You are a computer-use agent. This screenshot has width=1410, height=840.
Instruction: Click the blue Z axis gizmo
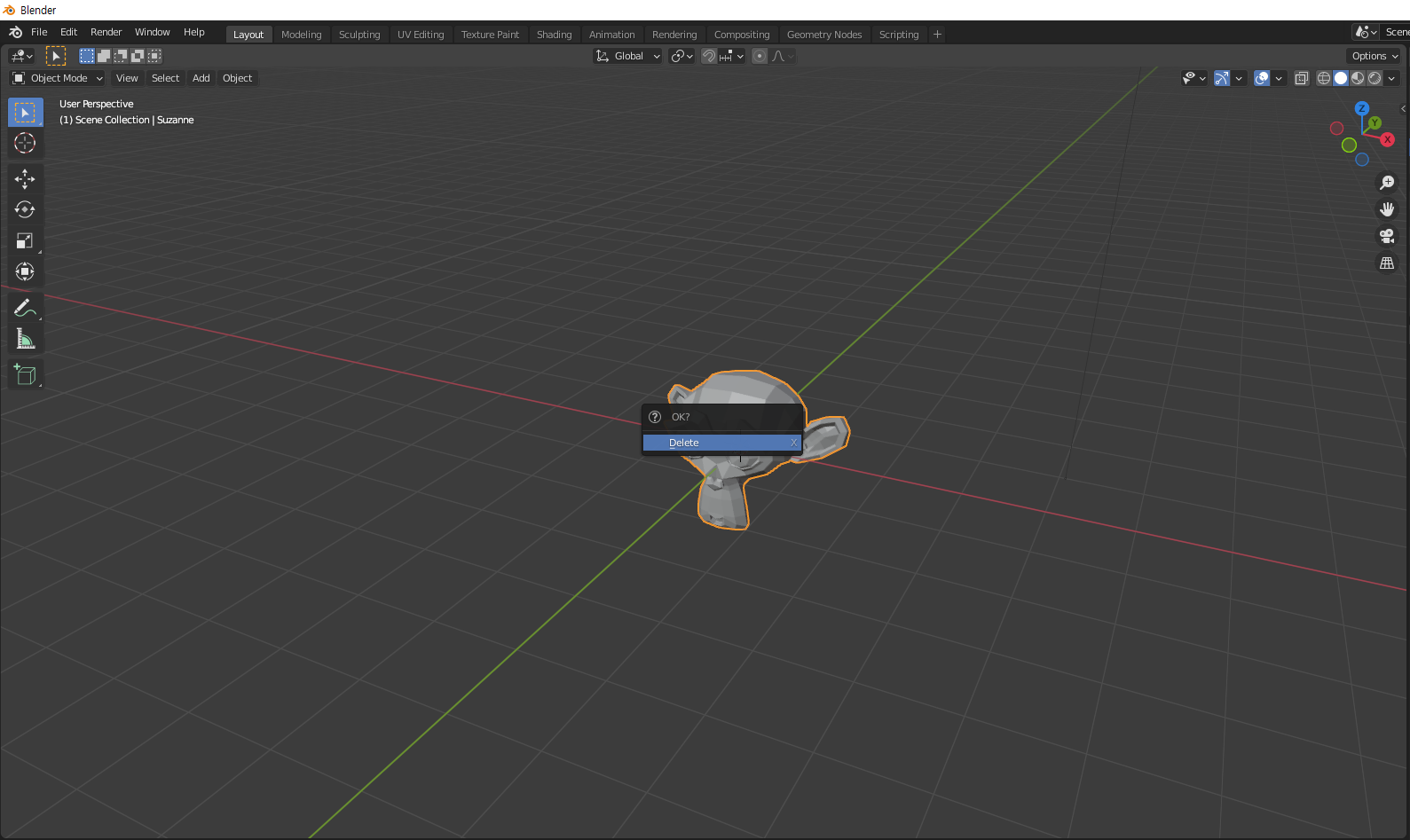pos(1362,108)
